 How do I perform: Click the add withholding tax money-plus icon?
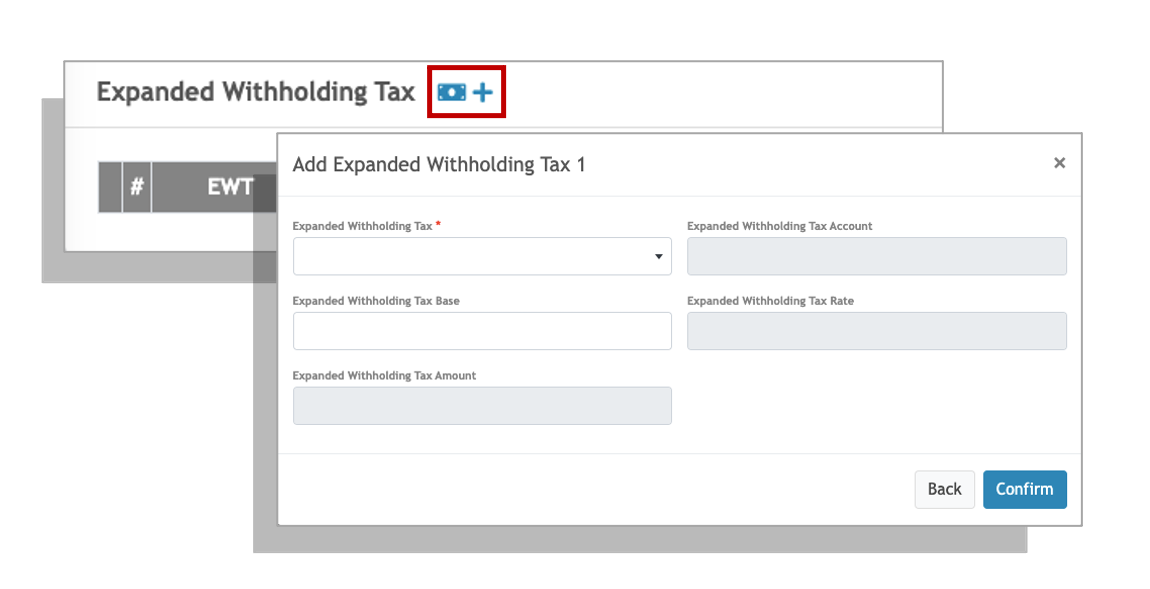(x=466, y=92)
